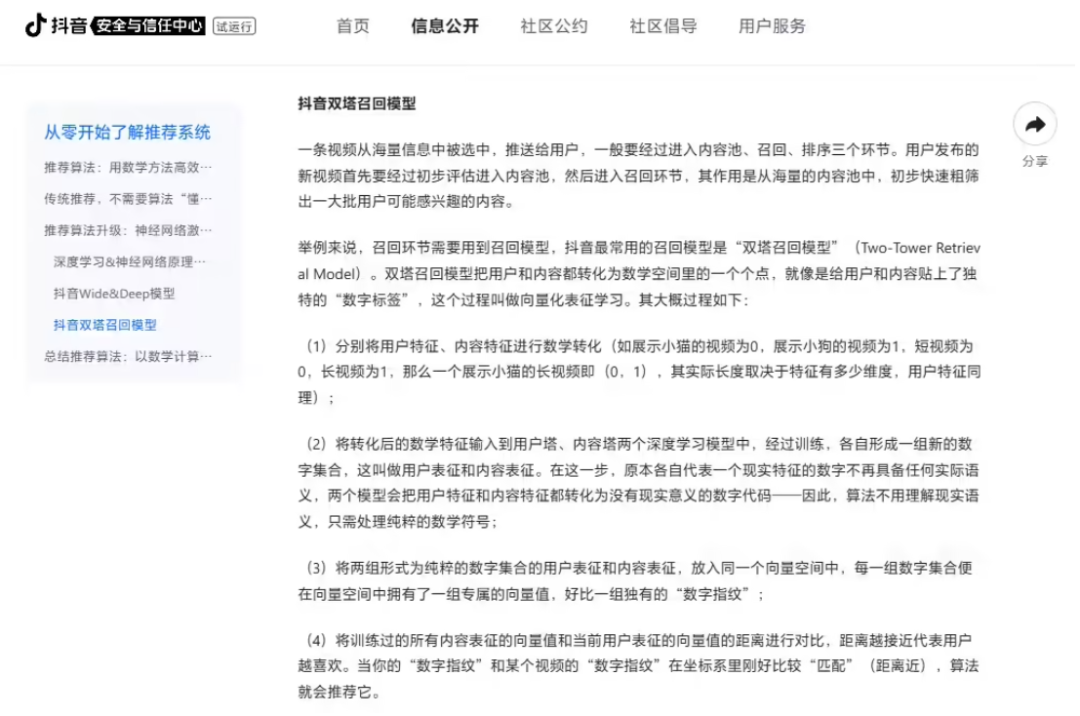Open sidebar item 推荐算法升级：神经网络激…
1080x716 pixels.
129,230
